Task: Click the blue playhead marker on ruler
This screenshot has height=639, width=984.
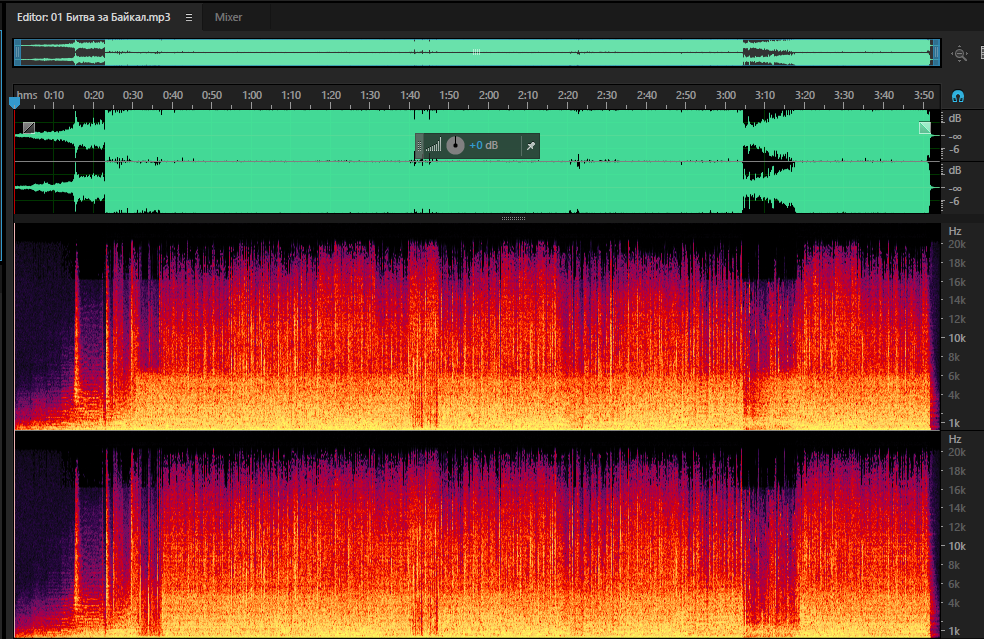Action: pyautogui.click(x=14, y=102)
